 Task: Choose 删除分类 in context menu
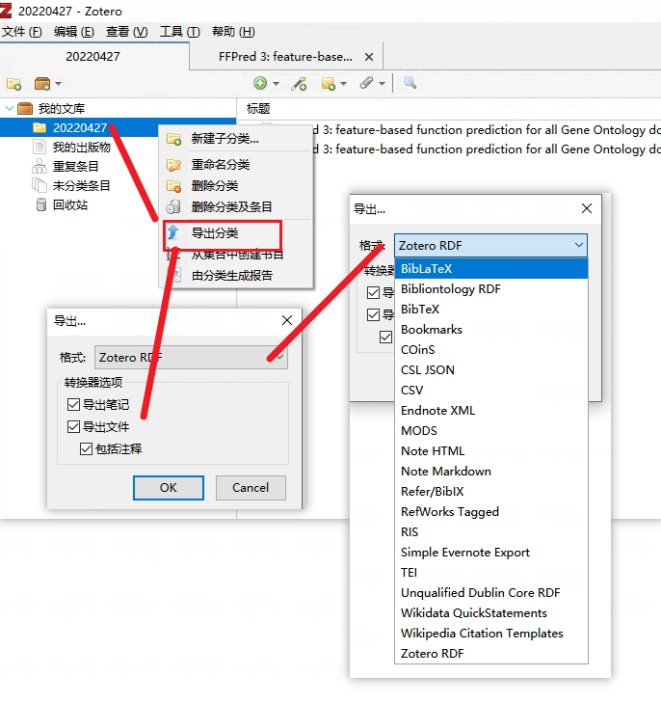tap(236, 186)
